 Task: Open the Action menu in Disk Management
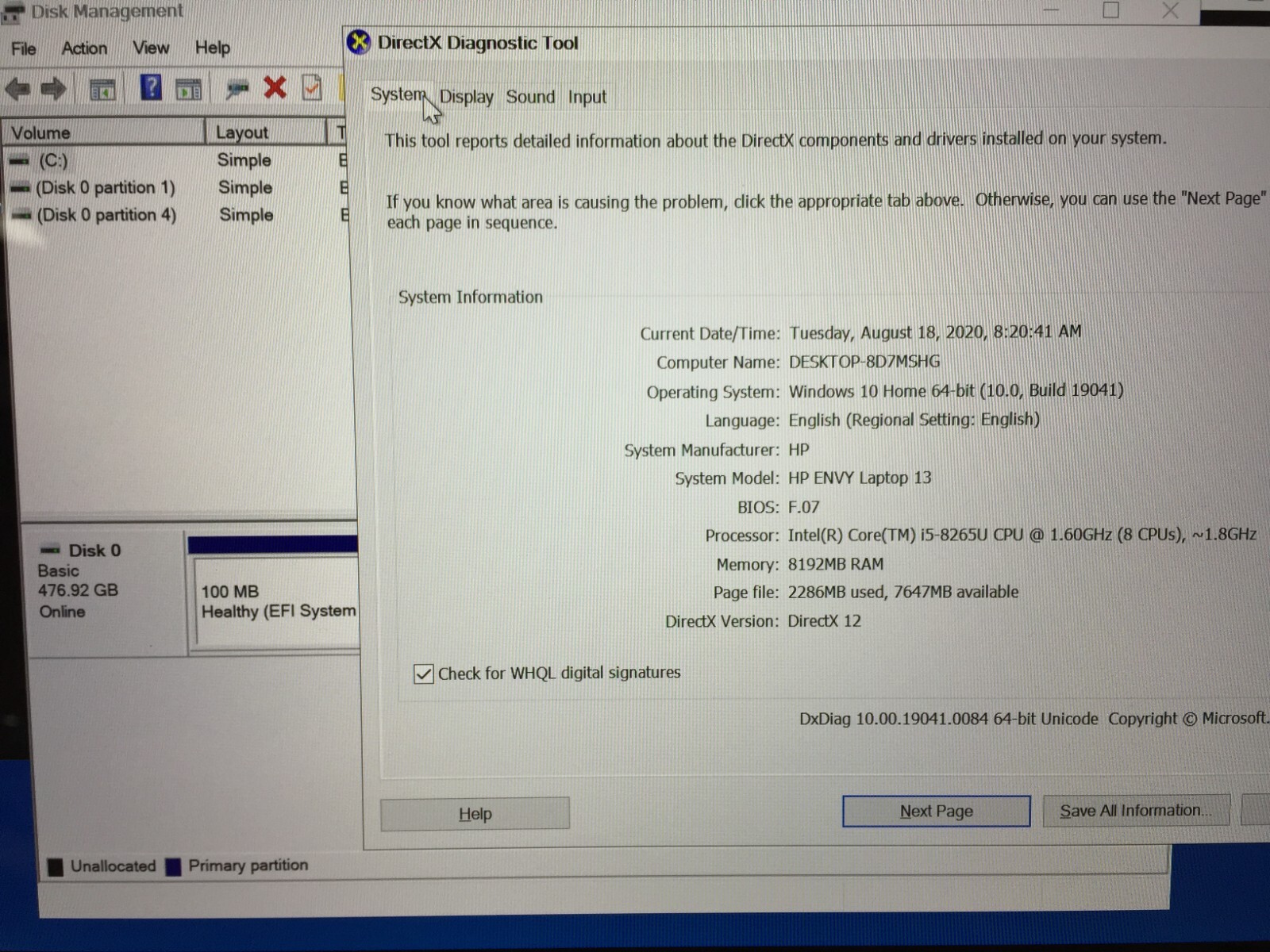[84, 48]
